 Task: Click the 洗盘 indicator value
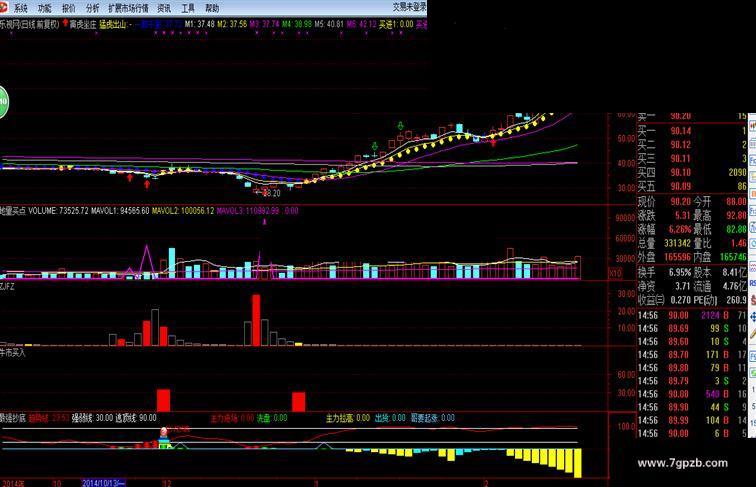pyautogui.click(x=271, y=418)
